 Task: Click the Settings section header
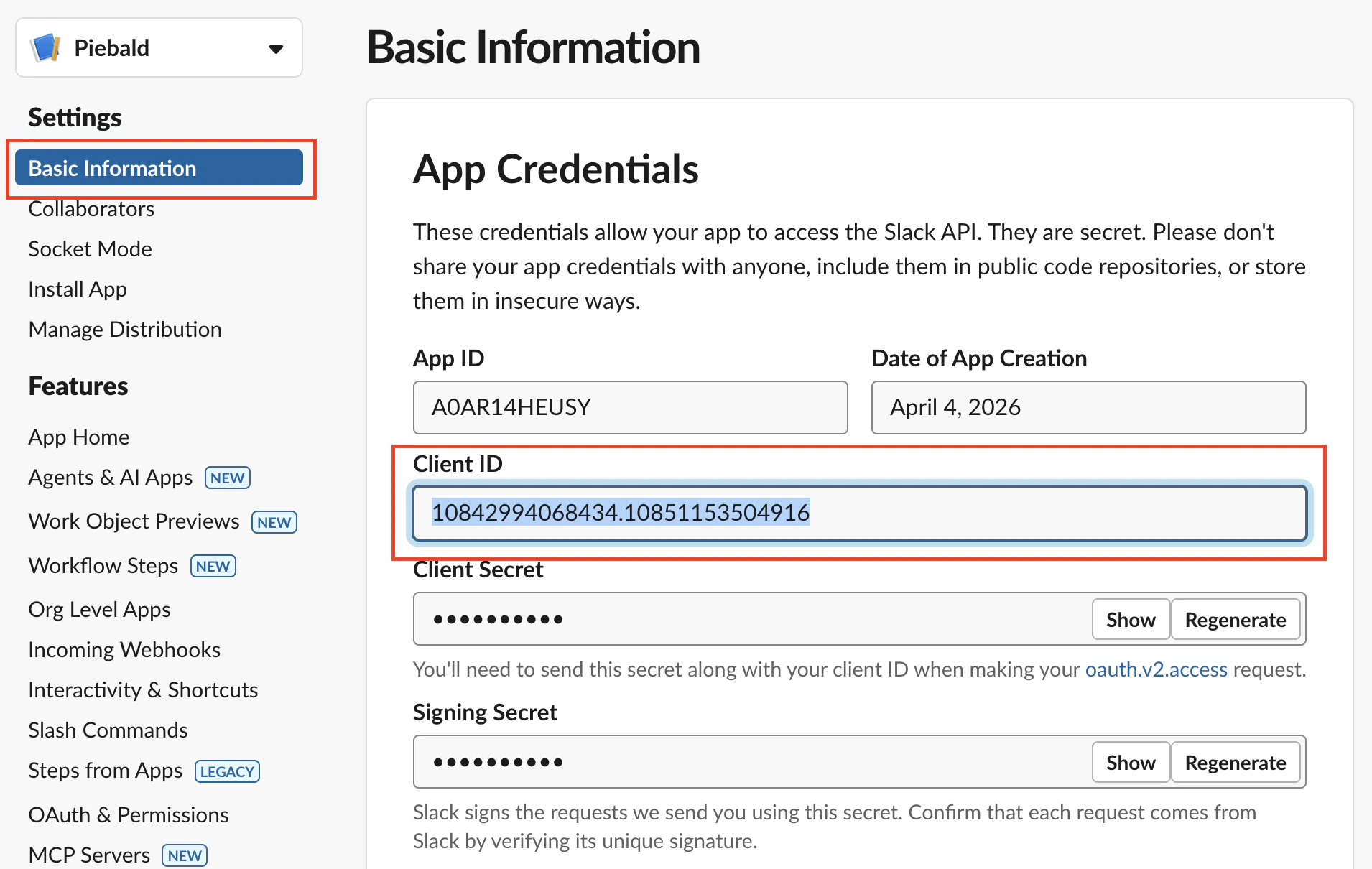click(x=75, y=118)
